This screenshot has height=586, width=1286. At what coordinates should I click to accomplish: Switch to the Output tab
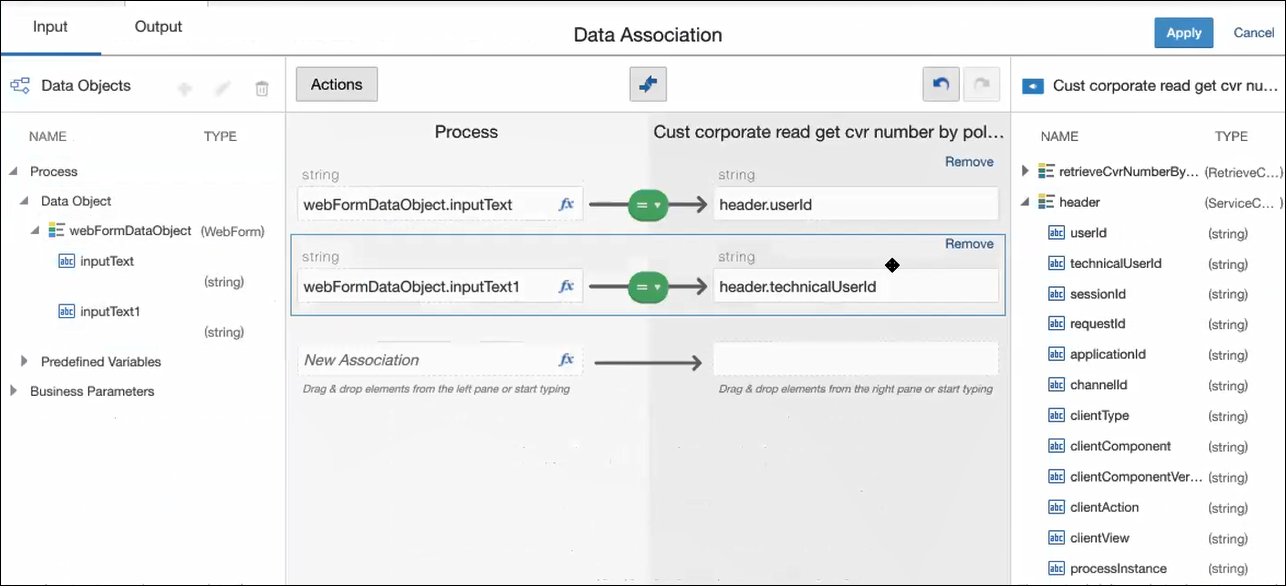(x=158, y=27)
